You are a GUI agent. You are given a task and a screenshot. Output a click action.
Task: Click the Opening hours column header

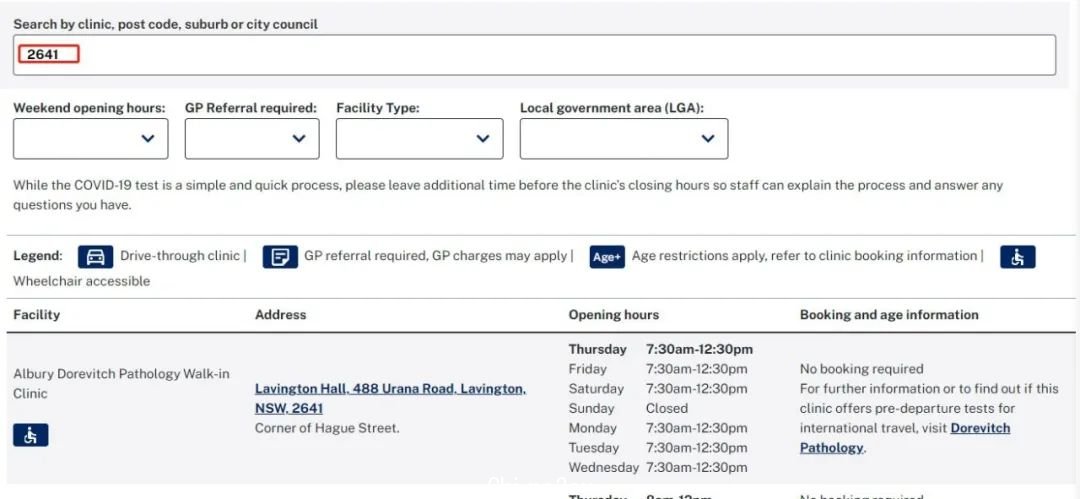[x=614, y=314]
